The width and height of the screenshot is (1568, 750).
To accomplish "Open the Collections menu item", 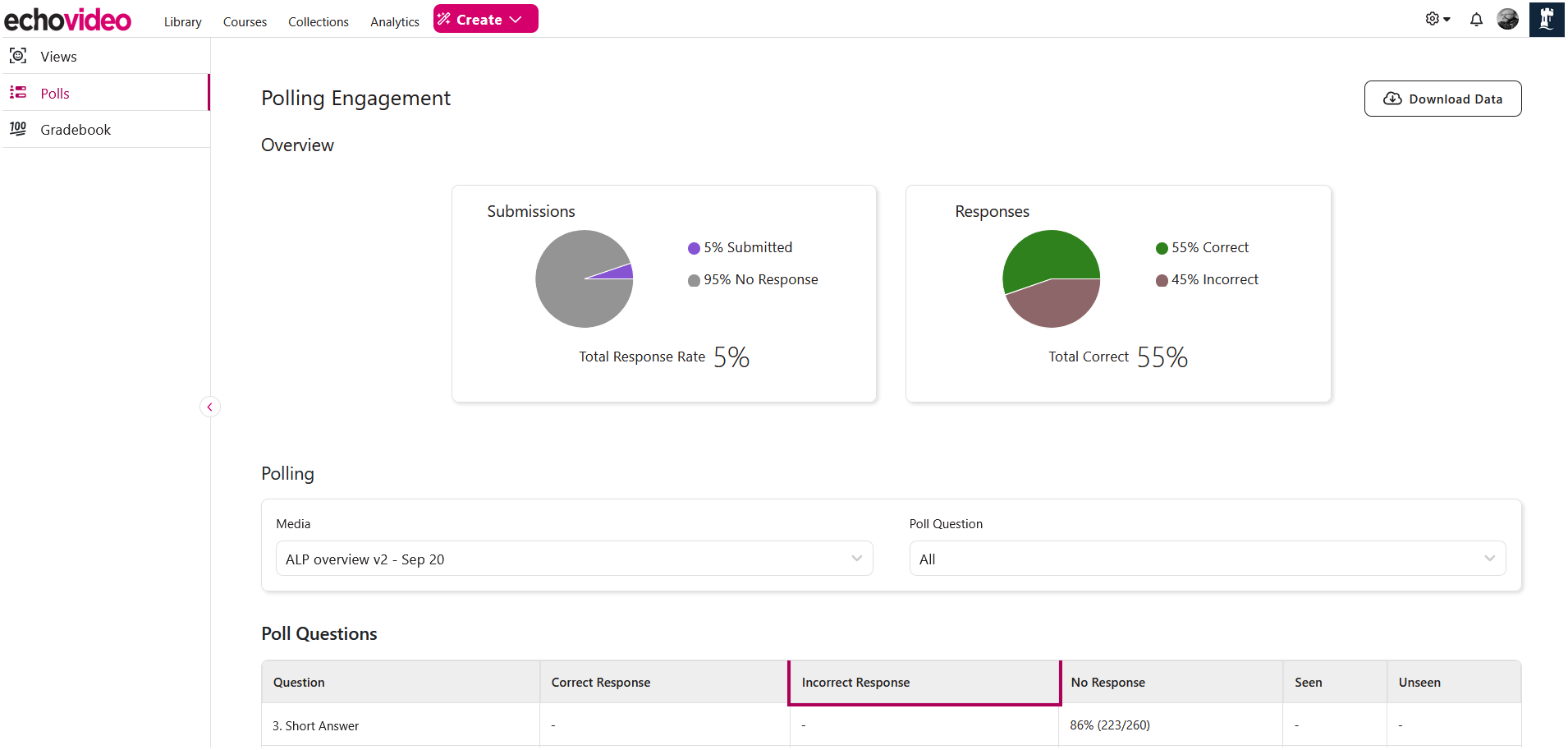I will point(319,22).
